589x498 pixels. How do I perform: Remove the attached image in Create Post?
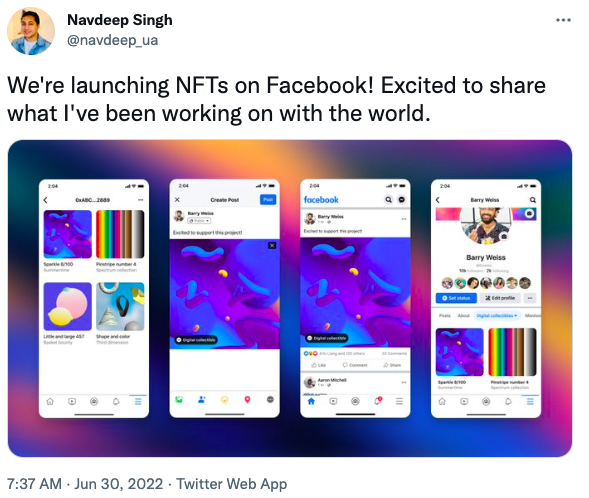coord(272,245)
